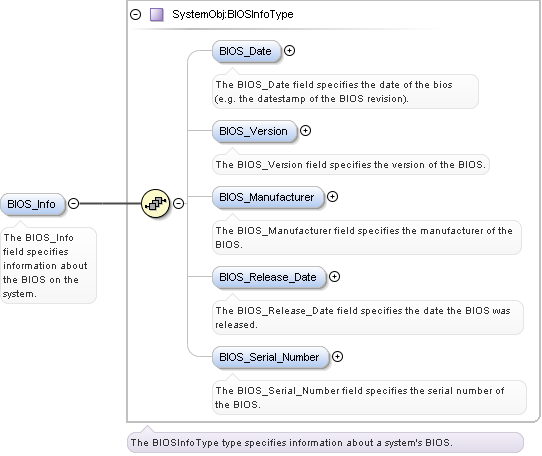The width and height of the screenshot is (542, 456).
Task: Collapse the BIOS_Info element children
Action: pos(74,204)
